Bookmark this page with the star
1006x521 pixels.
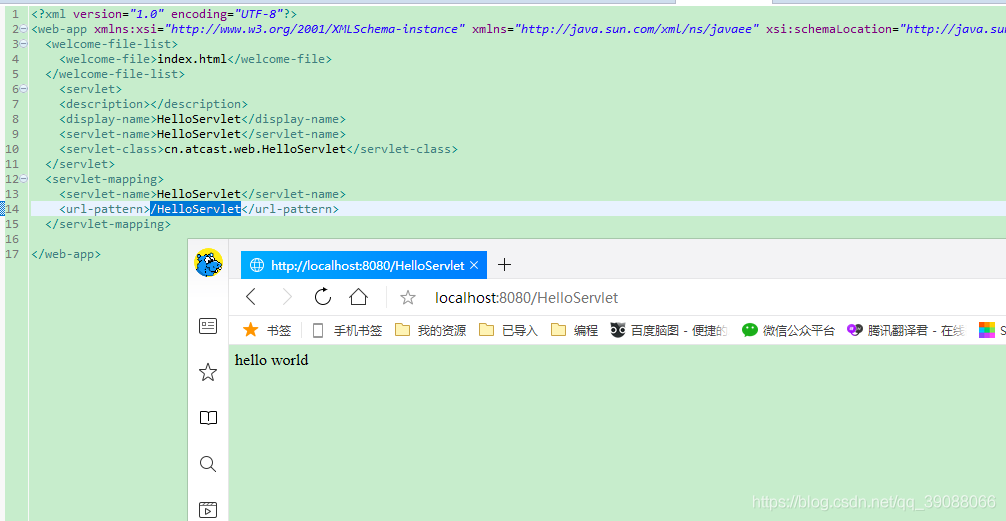click(407, 298)
